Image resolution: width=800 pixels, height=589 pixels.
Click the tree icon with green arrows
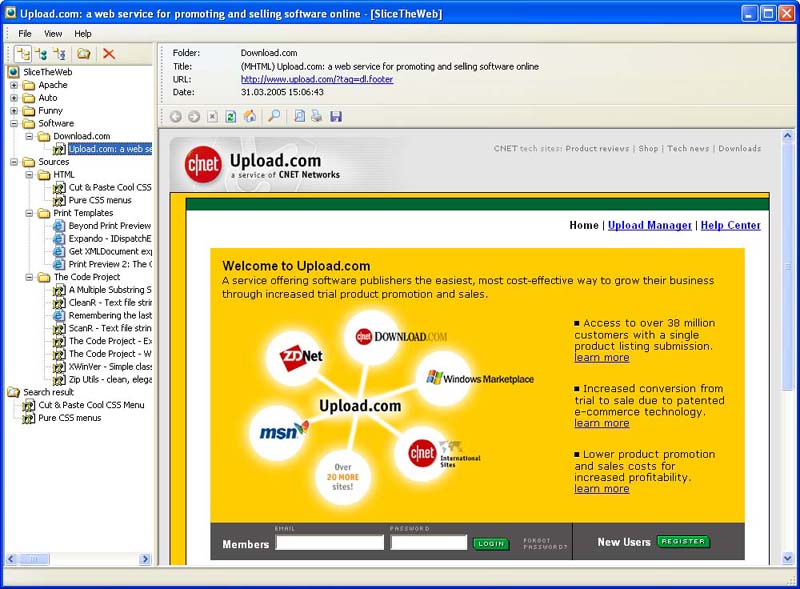coord(42,54)
